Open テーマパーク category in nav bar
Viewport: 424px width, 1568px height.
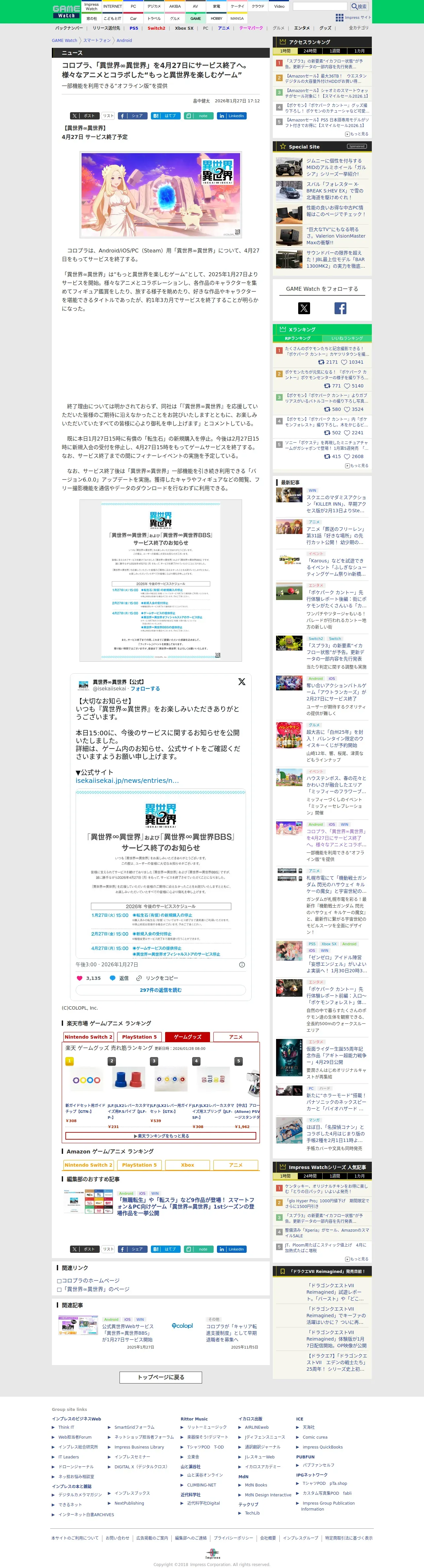(251, 28)
